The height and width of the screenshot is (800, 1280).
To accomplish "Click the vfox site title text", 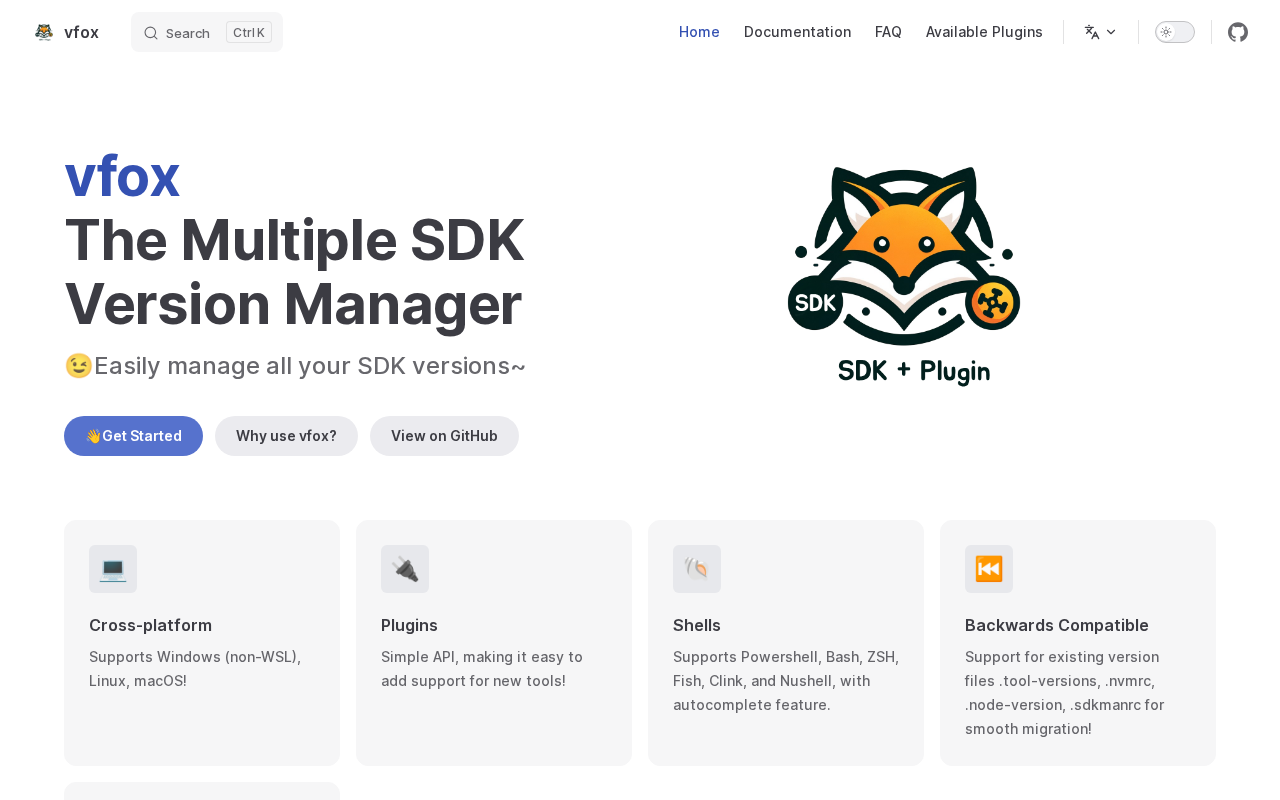I will [81, 32].
